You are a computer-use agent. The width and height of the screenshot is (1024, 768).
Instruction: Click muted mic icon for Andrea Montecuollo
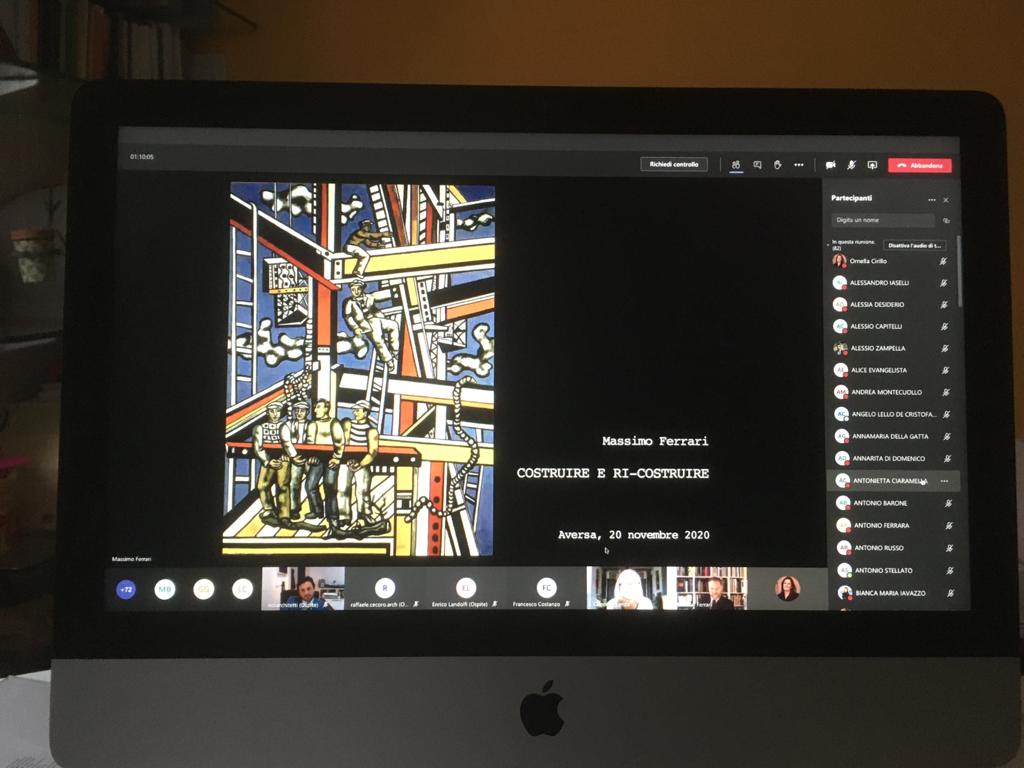(x=946, y=392)
